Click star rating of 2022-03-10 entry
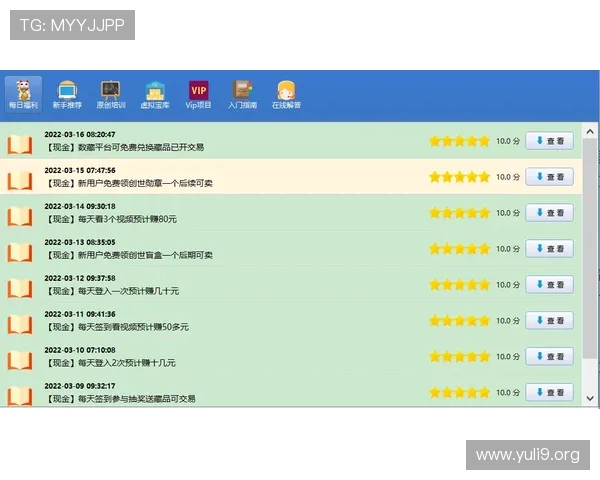 click(459, 357)
